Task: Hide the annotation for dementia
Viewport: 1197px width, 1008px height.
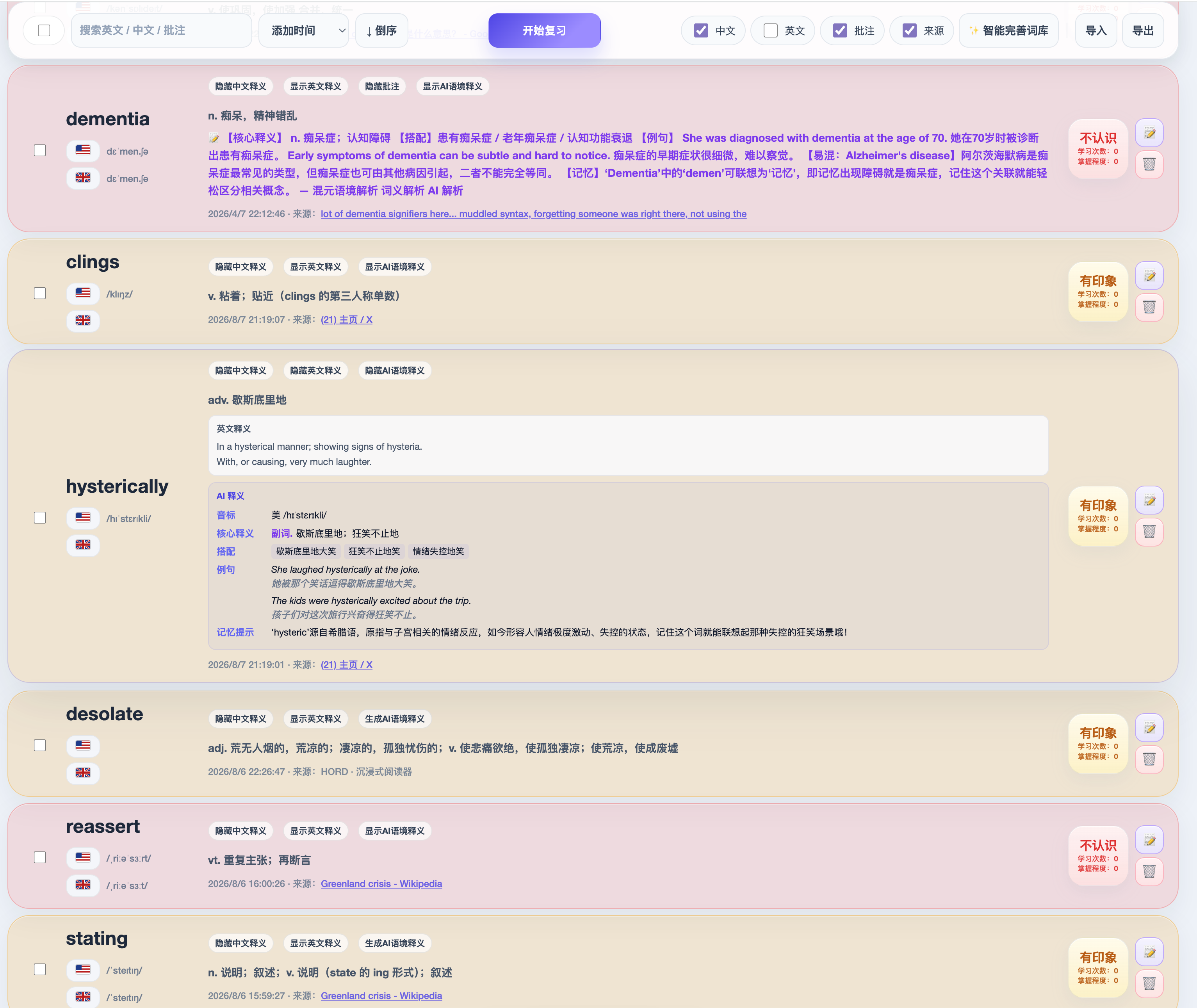Action: click(382, 86)
